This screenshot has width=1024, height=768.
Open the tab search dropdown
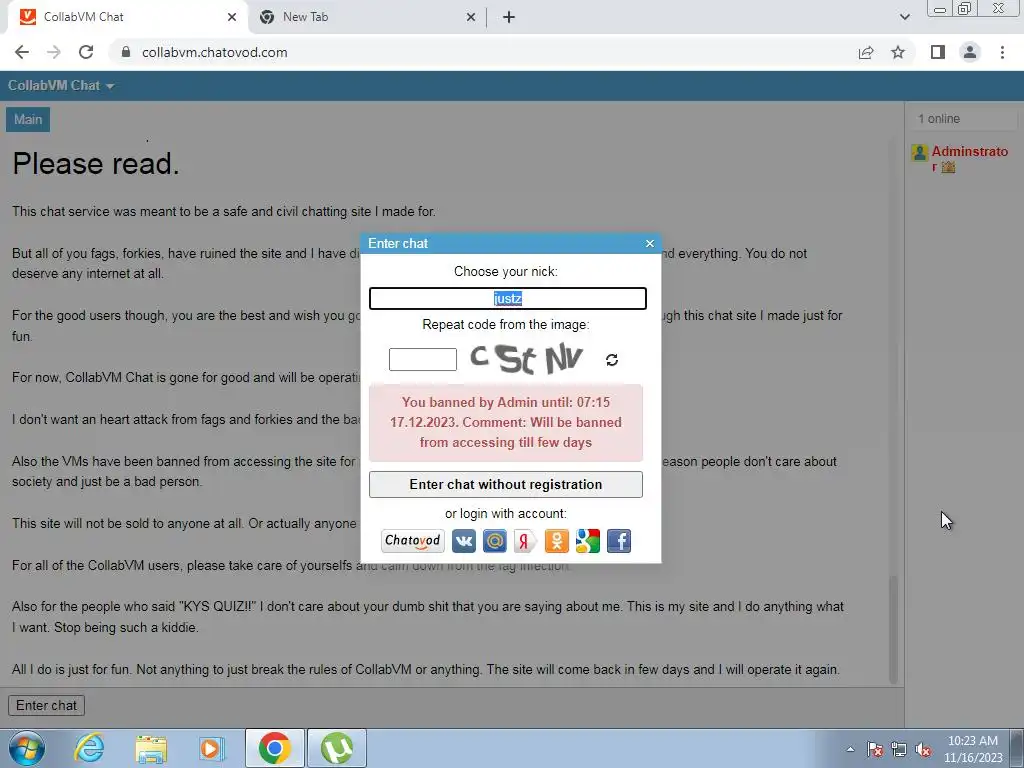pyautogui.click(x=904, y=17)
